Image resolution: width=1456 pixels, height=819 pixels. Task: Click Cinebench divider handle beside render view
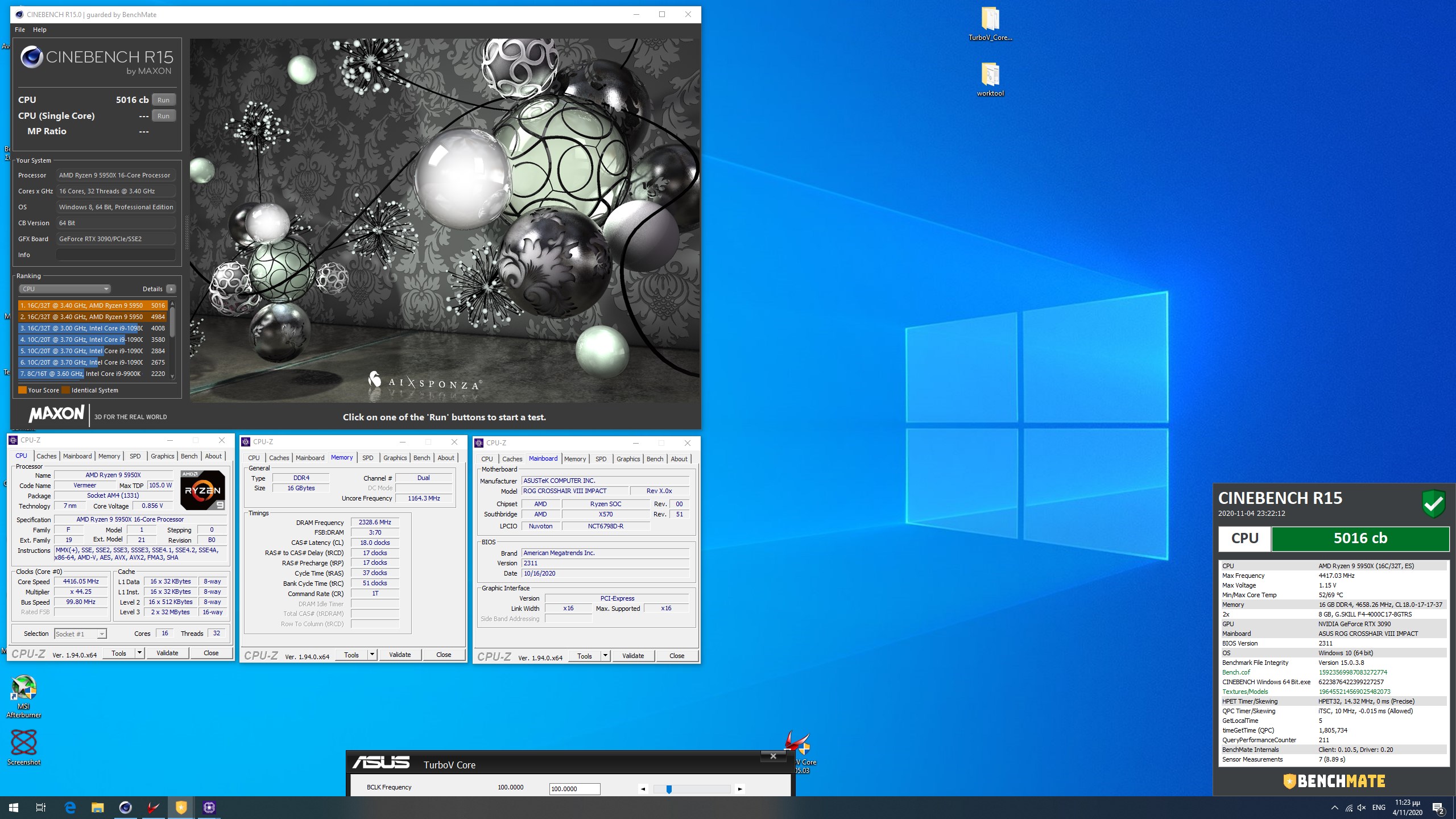click(187, 232)
